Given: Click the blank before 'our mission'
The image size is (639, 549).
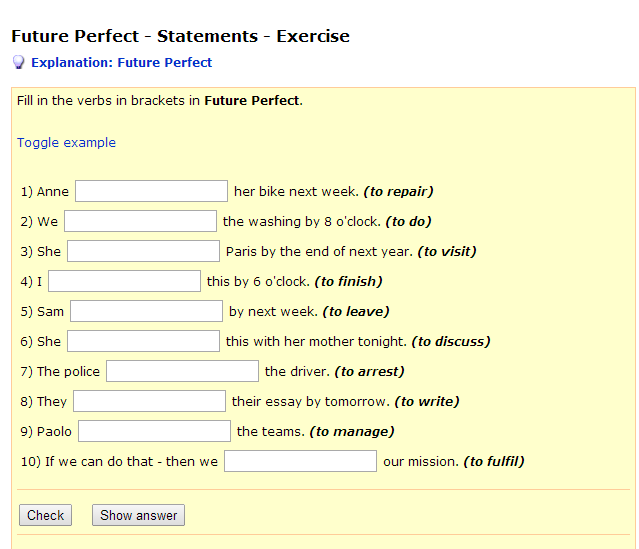Looking at the screenshot, I should (x=300, y=461).
